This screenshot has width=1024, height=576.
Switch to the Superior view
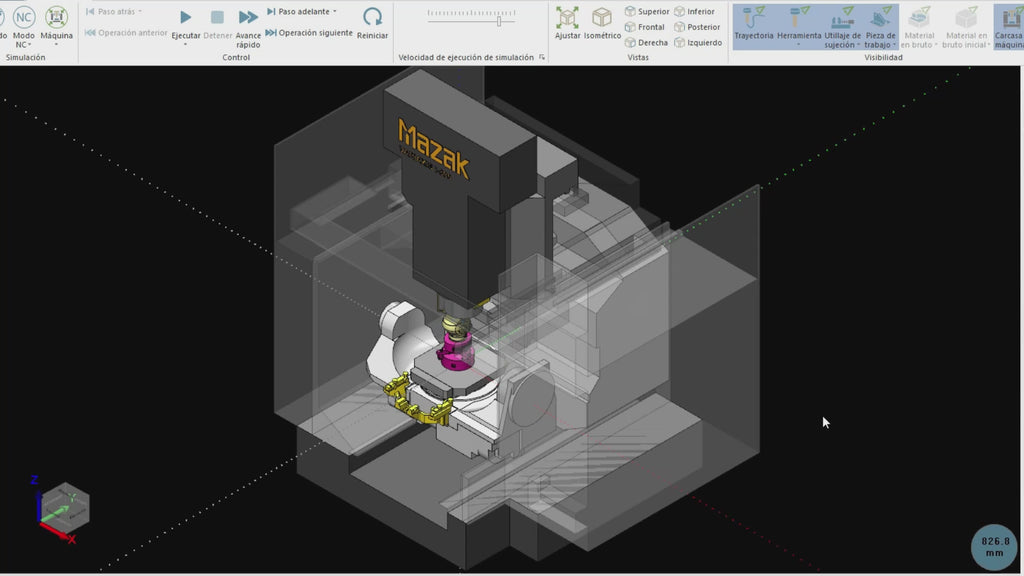(x=649, y=11)
